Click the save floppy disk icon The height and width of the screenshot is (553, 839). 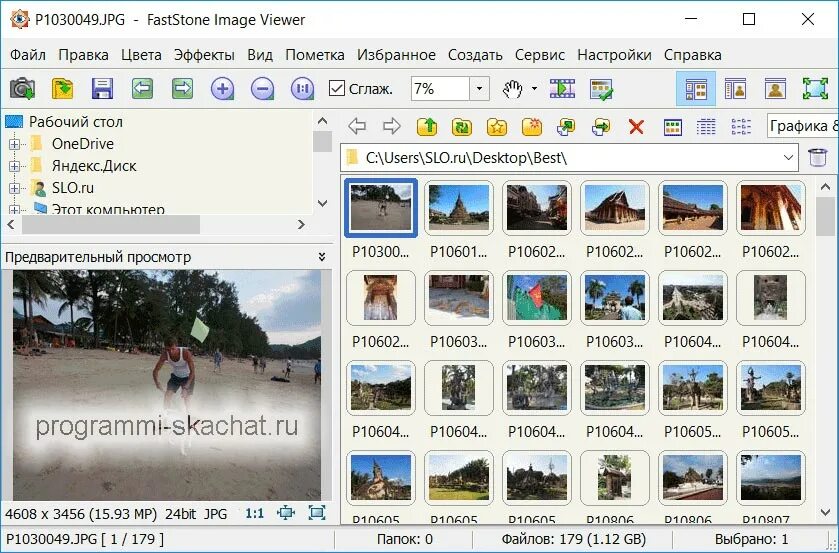[x=102, y=88]
